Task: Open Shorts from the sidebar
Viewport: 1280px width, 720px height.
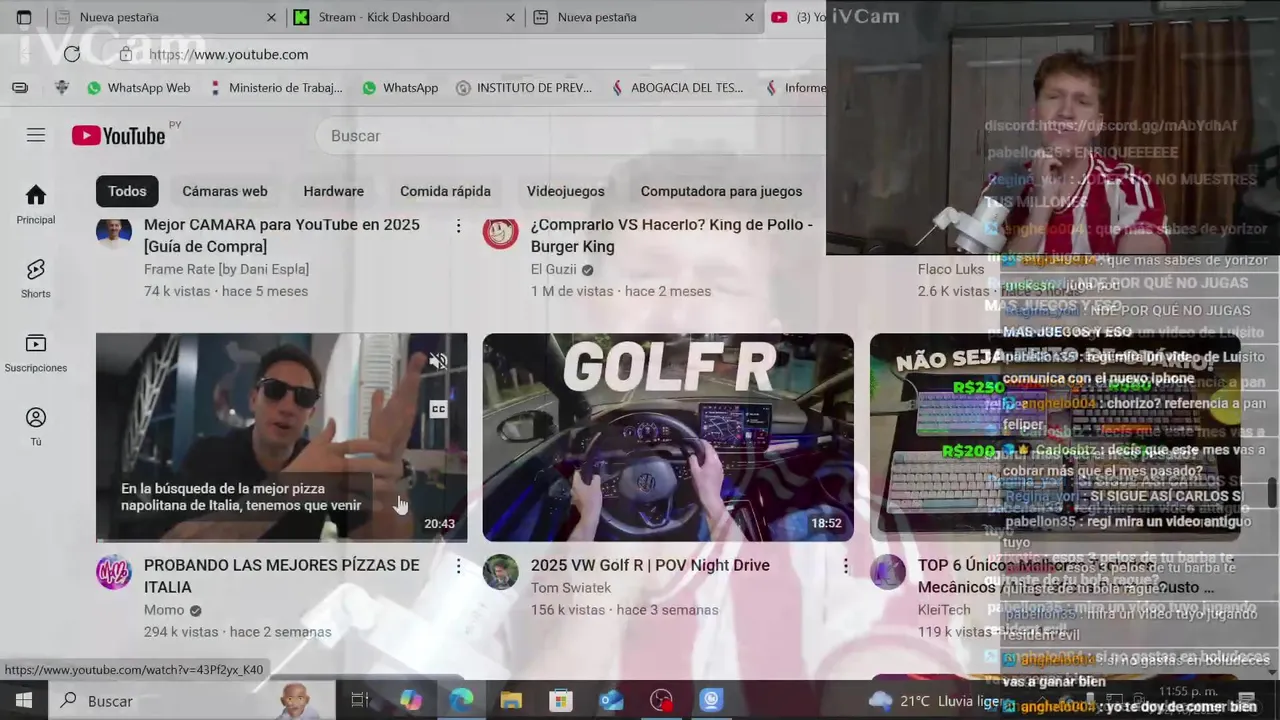Action: [x=36, y=279]
